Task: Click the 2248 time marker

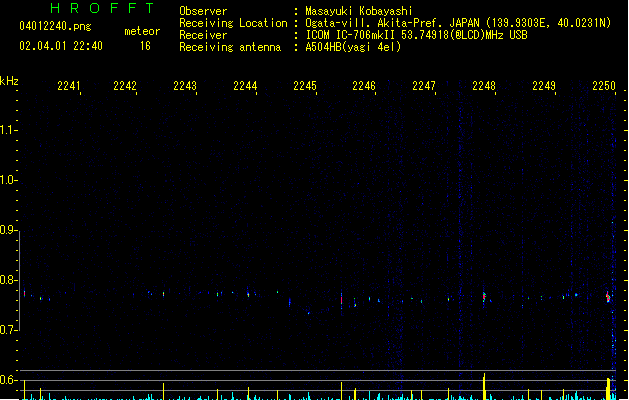Action: [484, 86]
